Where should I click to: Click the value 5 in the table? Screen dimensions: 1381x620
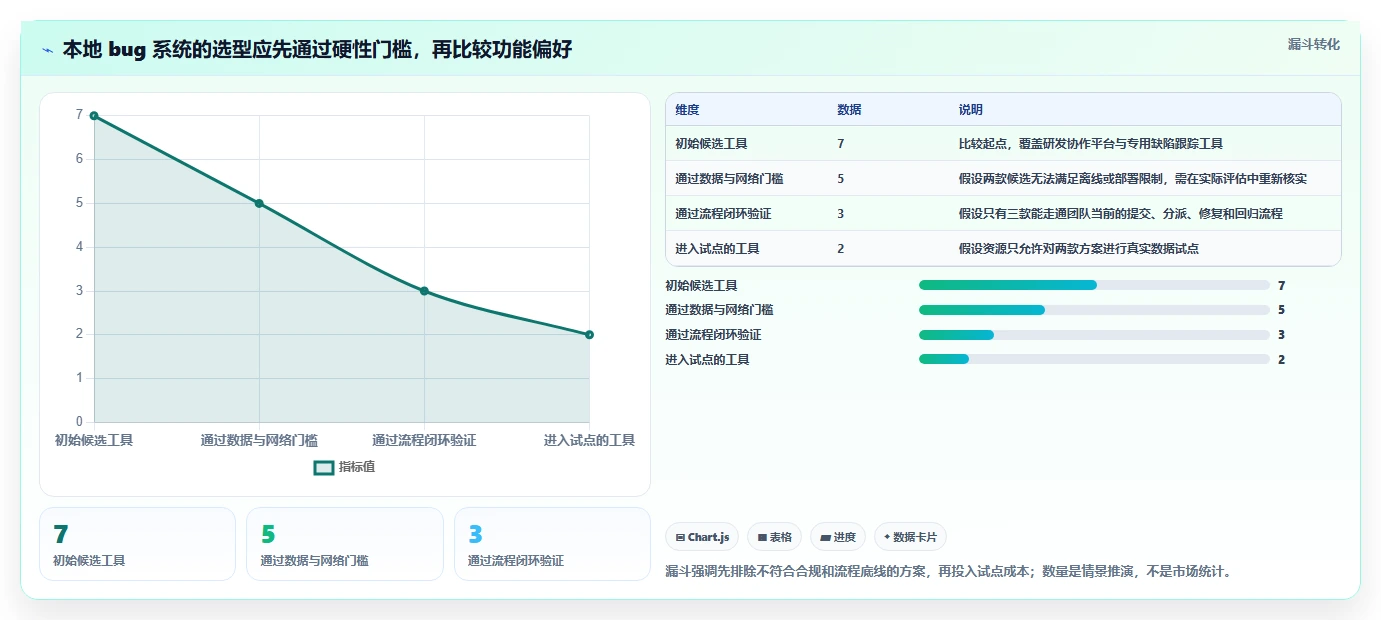[x=841, y=179]
